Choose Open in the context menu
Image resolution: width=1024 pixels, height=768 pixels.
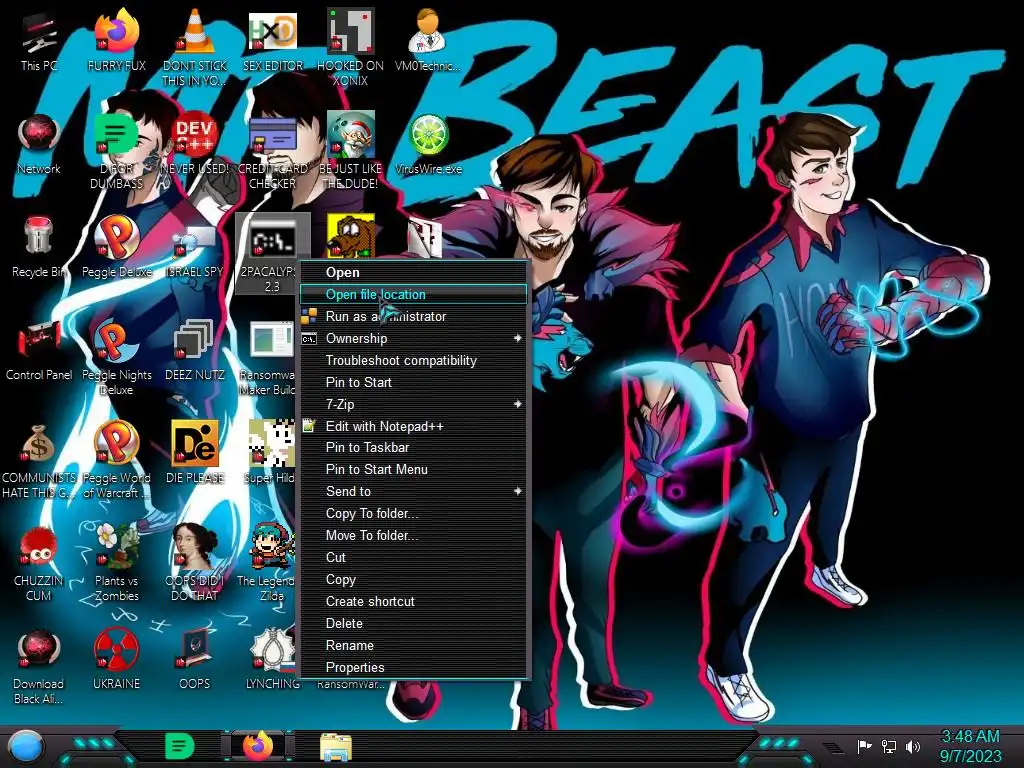(413, 272)
